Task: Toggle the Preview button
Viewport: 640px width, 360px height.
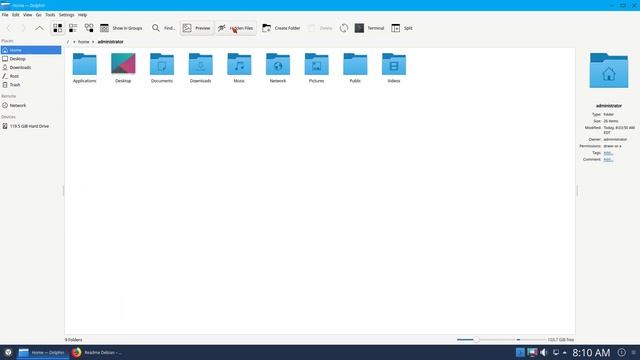Action: [x=197, y=28]
